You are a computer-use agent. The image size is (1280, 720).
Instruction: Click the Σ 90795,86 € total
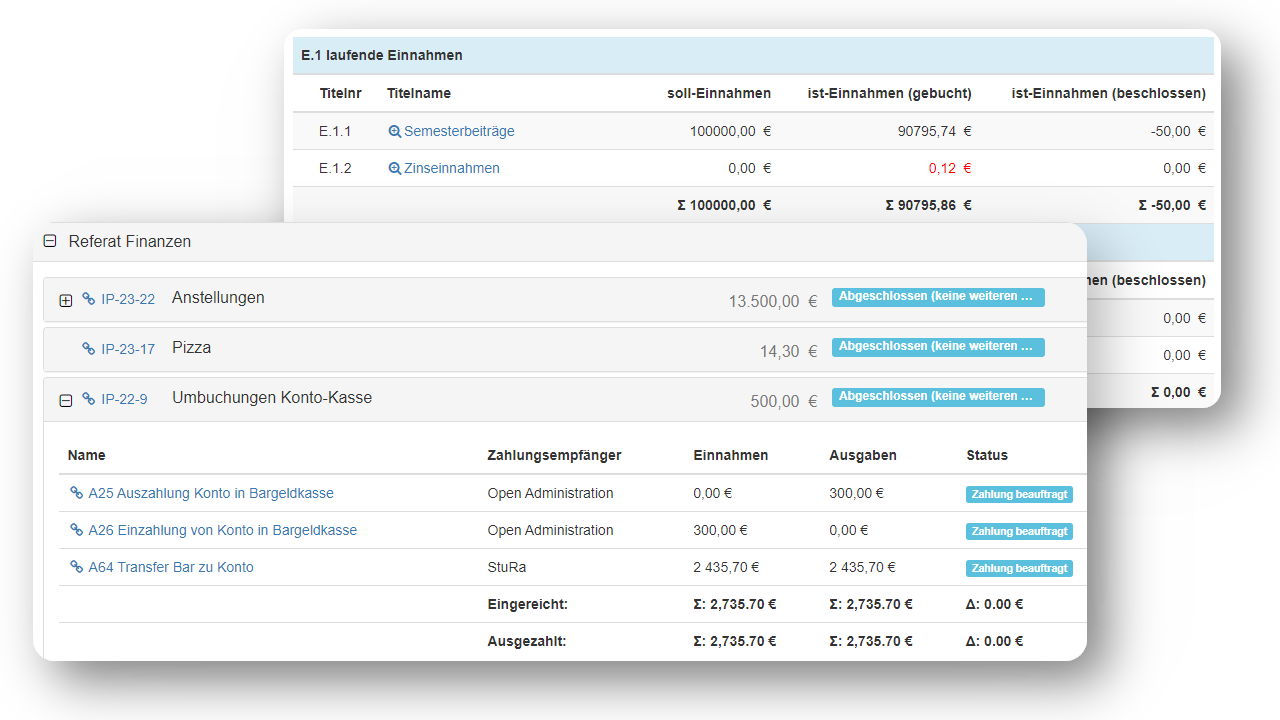[928, 205]
